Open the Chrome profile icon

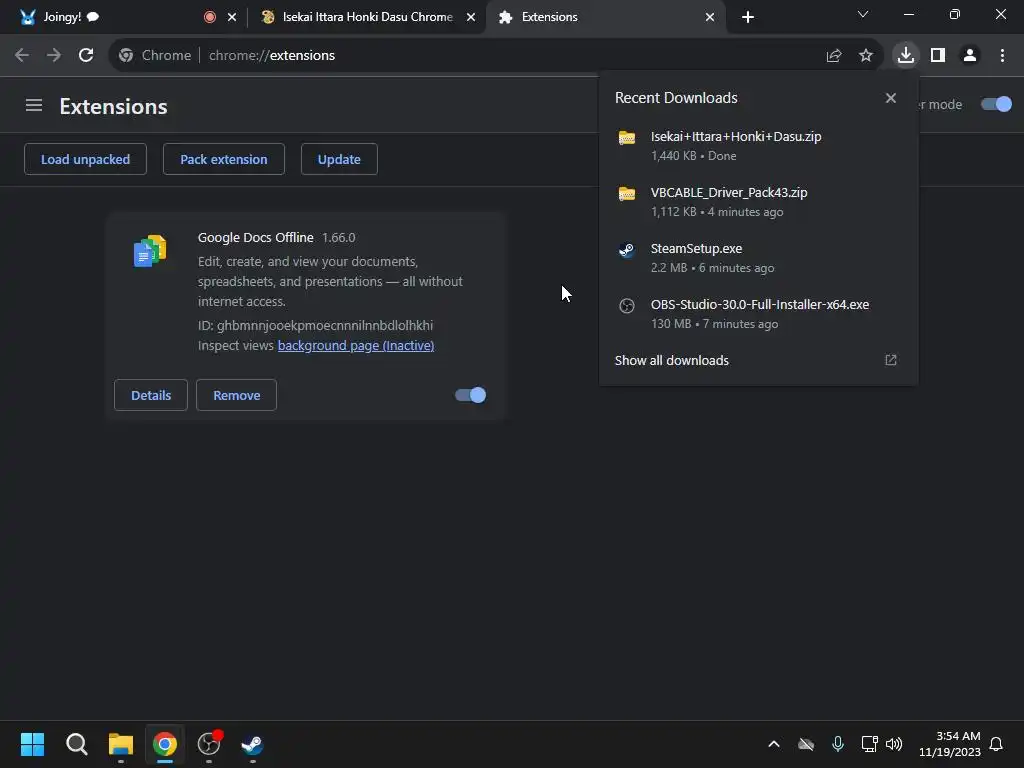[x=970, y=56]
